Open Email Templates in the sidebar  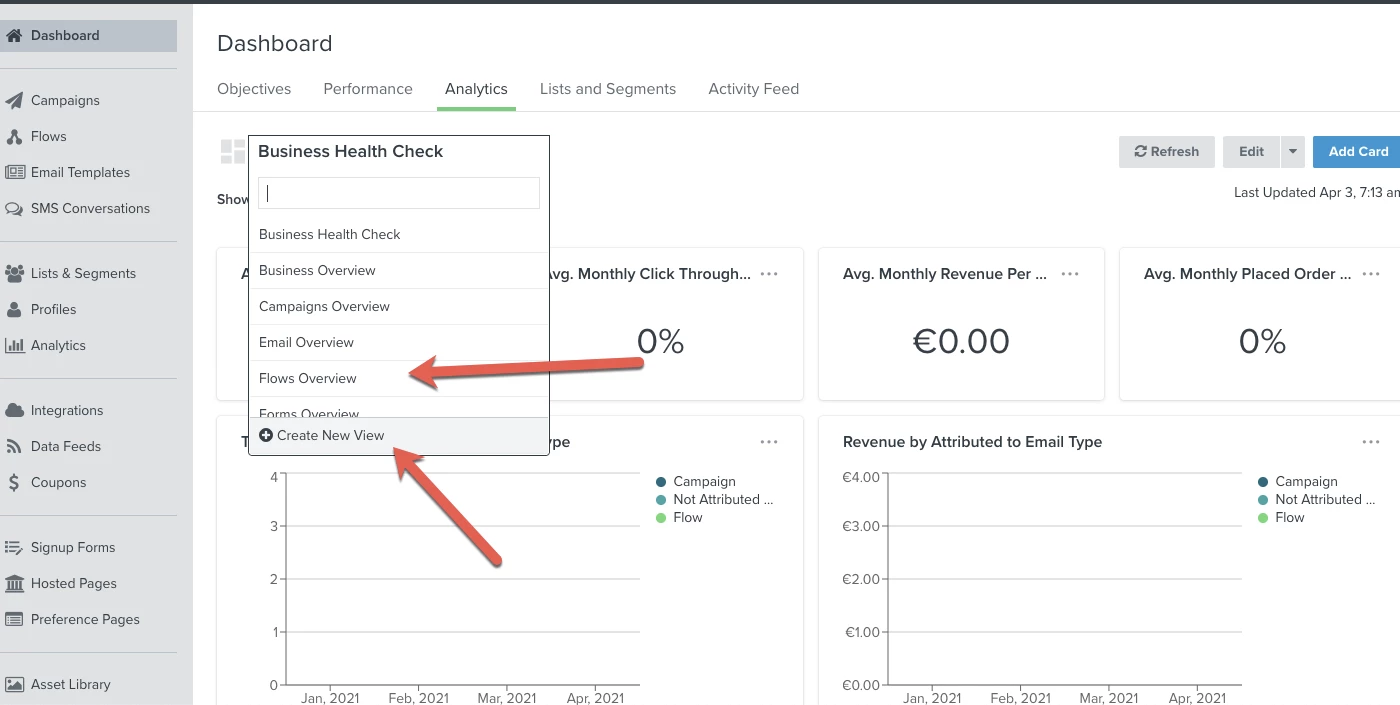tap(80, 172)
